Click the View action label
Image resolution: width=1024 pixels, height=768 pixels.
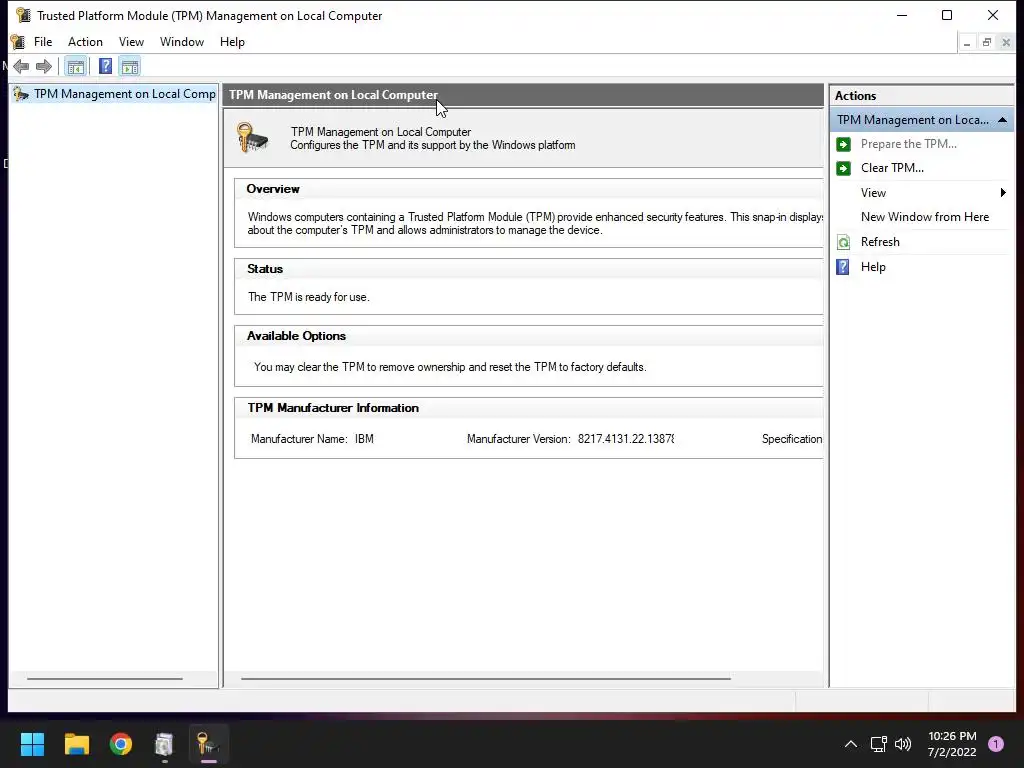click(873, 193)
